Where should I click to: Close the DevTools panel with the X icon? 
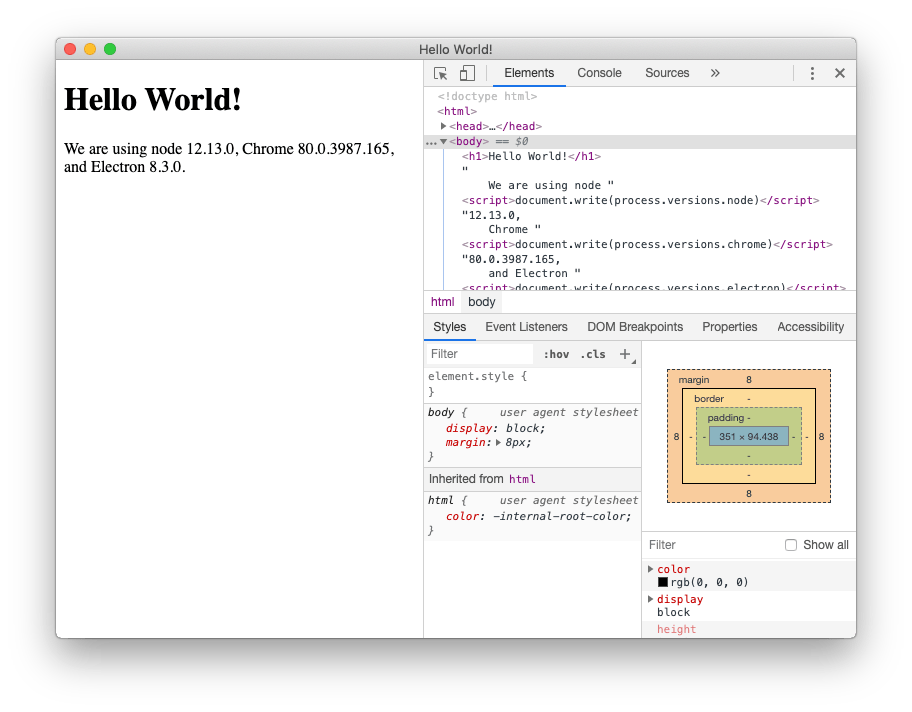tap(840, 72)
